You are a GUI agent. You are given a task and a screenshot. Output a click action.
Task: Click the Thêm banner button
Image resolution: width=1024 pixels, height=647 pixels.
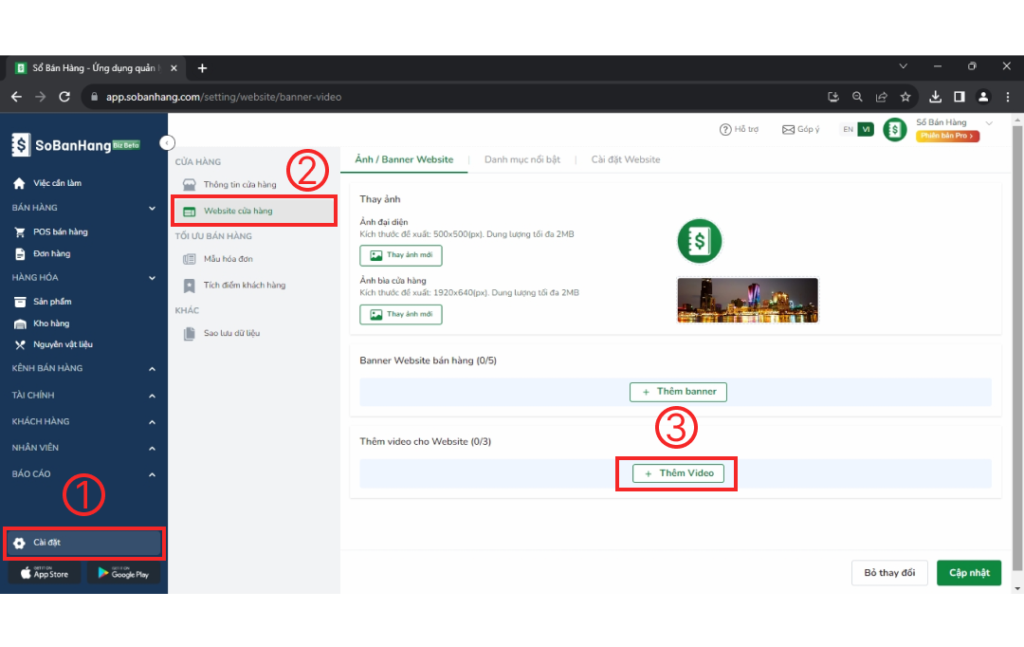[678, 392]
